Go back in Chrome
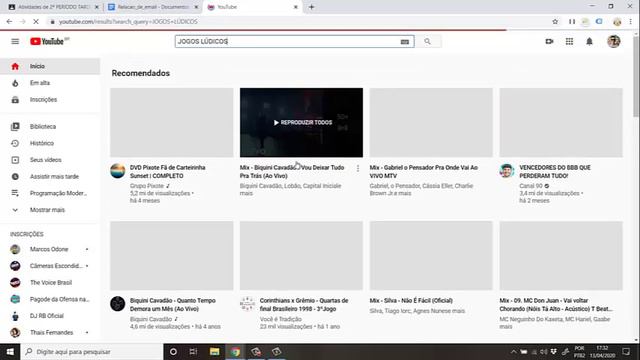The height and width of the screenshot is (360, 640). pyautogui.click(x=9, y=22)
